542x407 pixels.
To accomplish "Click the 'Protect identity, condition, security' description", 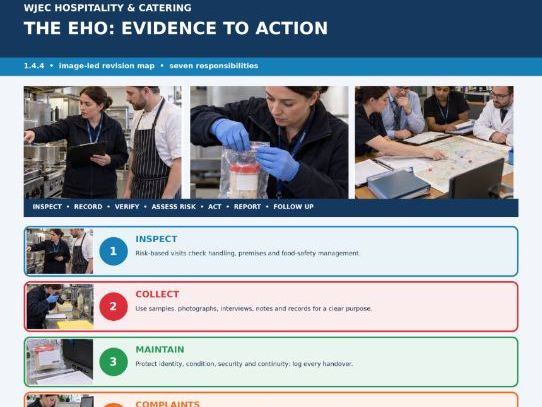I will click(x=244, y=364).
